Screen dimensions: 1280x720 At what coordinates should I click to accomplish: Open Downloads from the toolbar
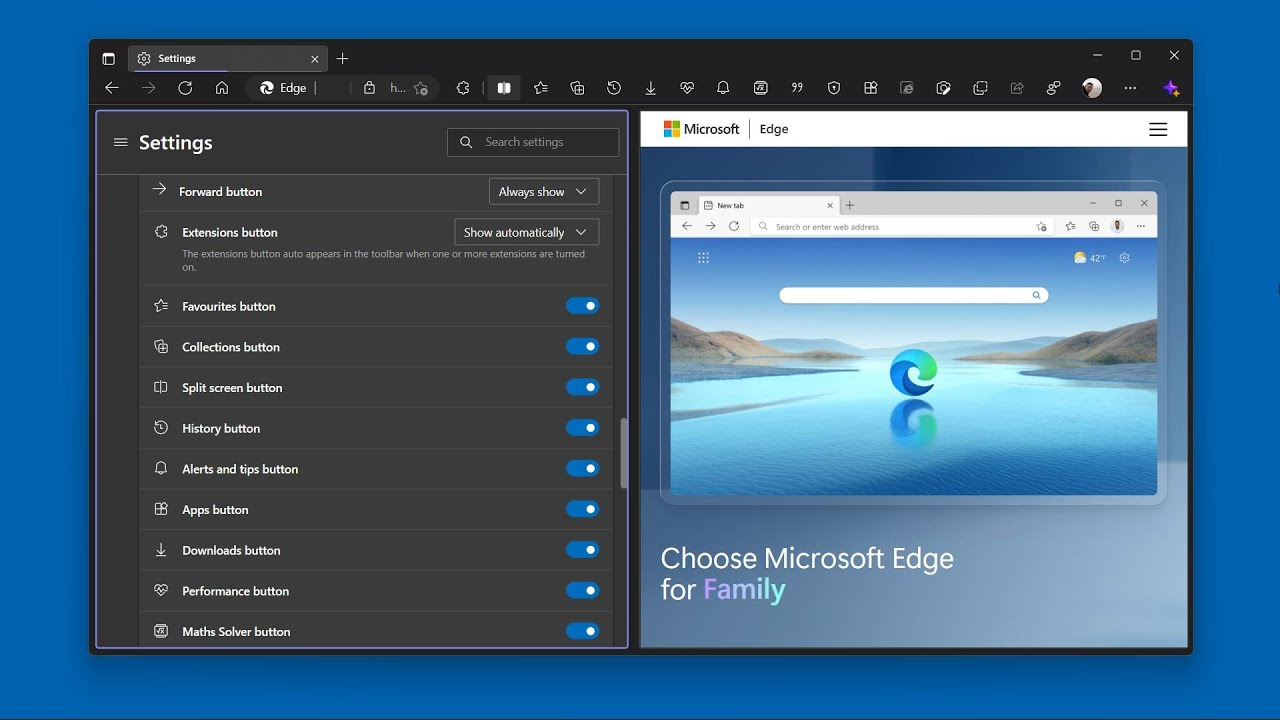(650, 88)
